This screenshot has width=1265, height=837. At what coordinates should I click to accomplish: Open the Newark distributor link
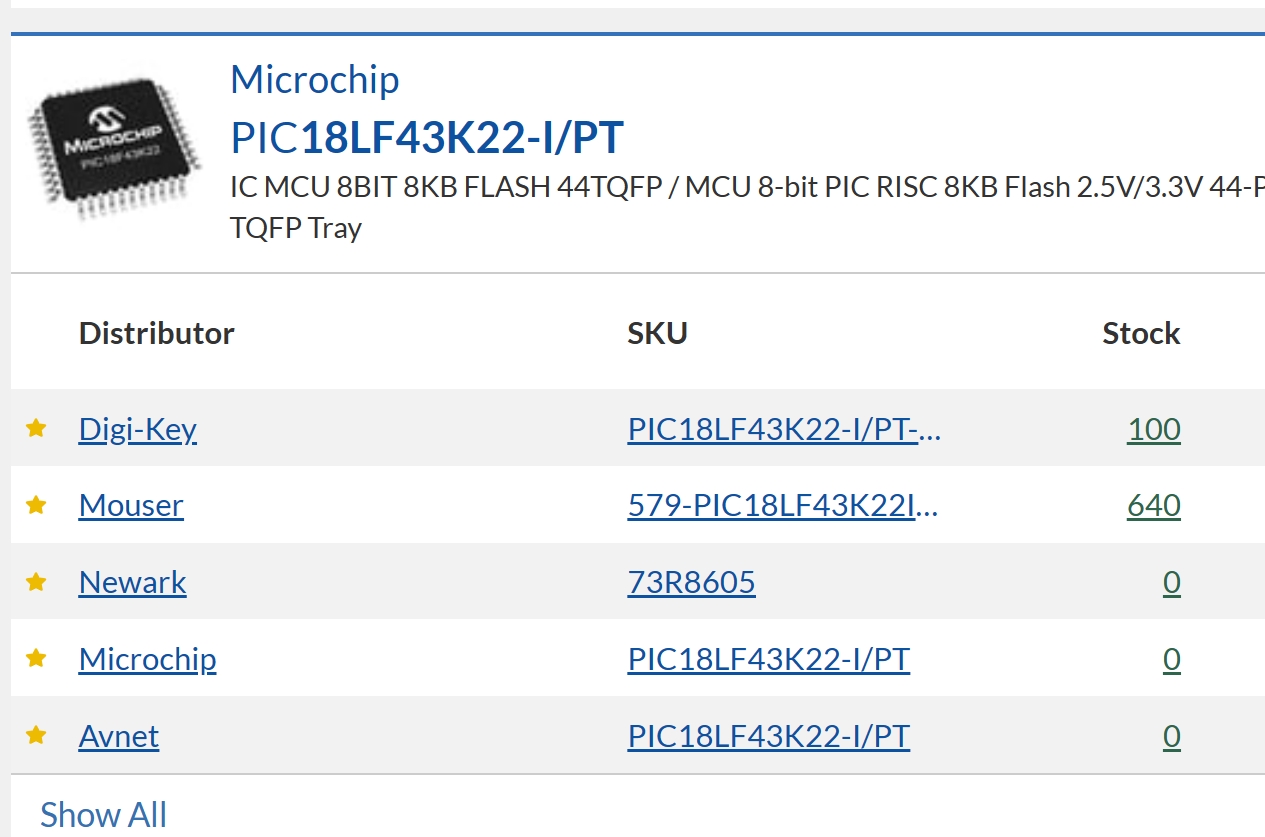[x=133, y=582]
